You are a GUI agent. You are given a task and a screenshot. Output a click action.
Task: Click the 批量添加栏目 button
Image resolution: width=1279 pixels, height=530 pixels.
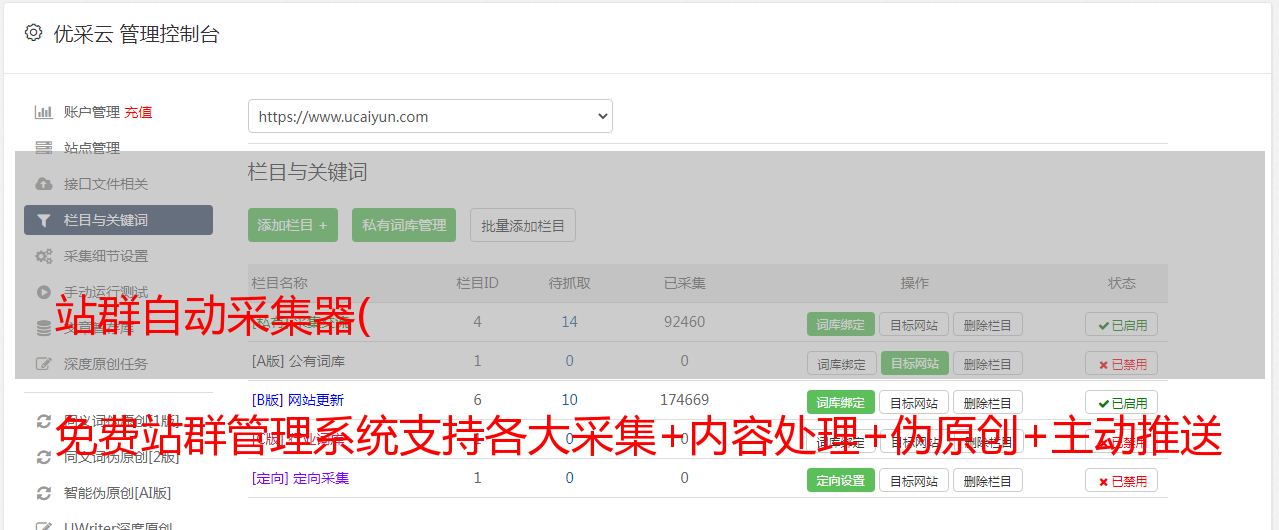click(523, 225)
